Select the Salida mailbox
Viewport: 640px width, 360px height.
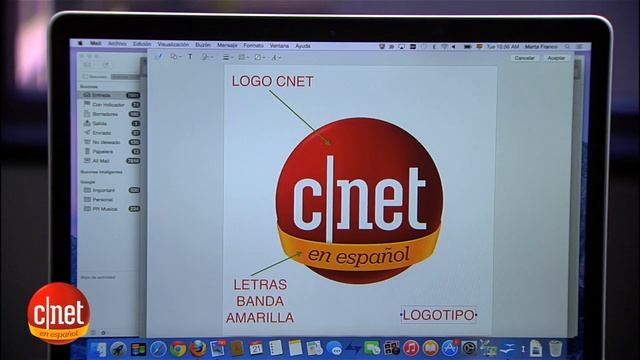(x=110, y=124)
